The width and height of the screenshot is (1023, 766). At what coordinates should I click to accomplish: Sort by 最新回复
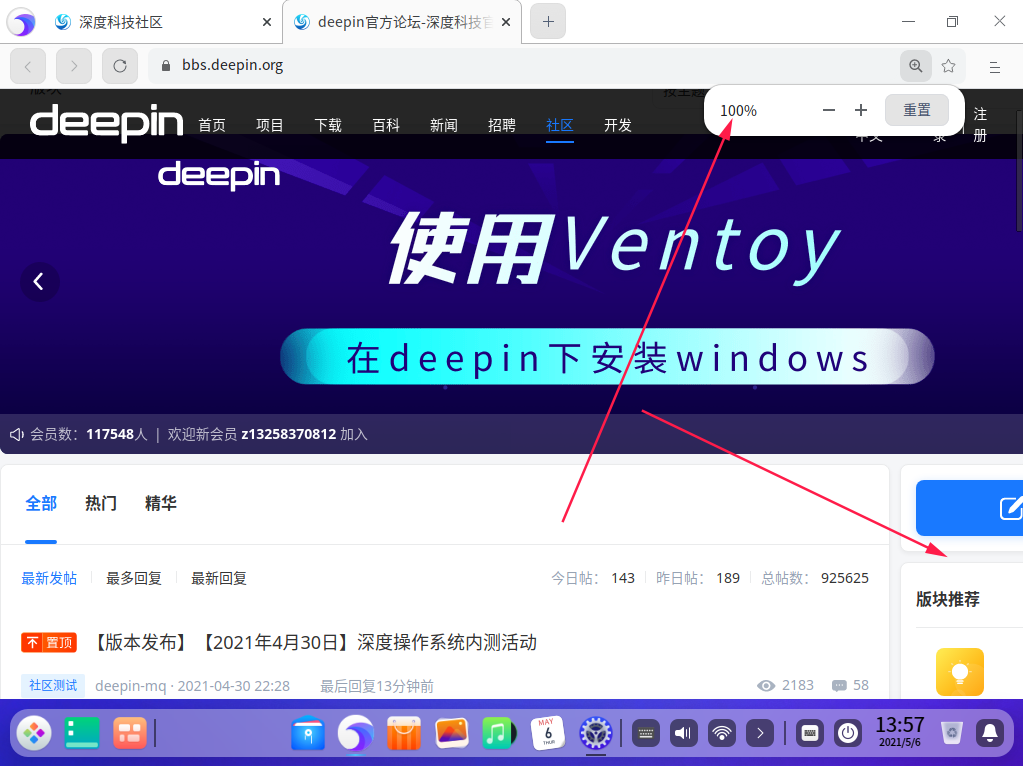pos(219,579)
